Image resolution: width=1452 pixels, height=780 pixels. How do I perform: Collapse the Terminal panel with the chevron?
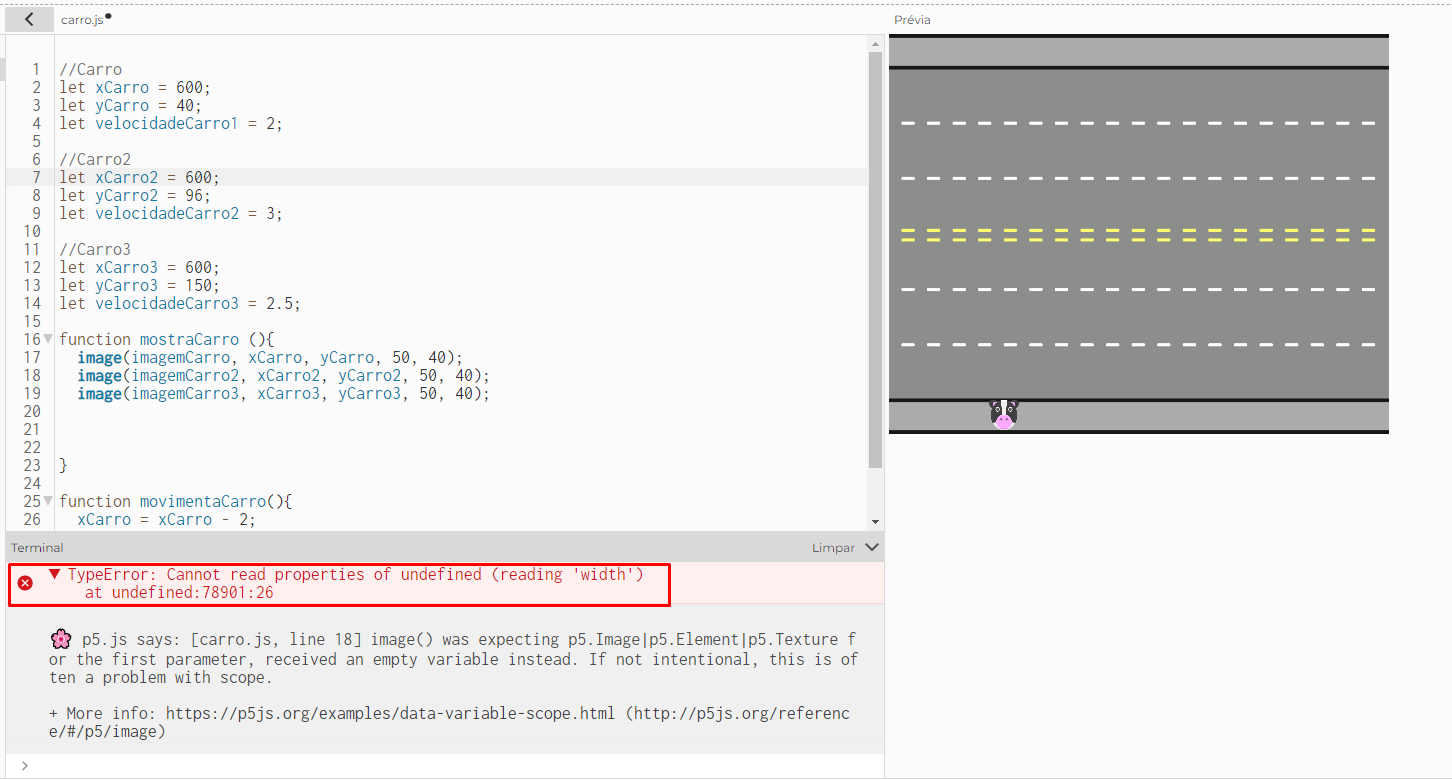(x=871, y=547)
